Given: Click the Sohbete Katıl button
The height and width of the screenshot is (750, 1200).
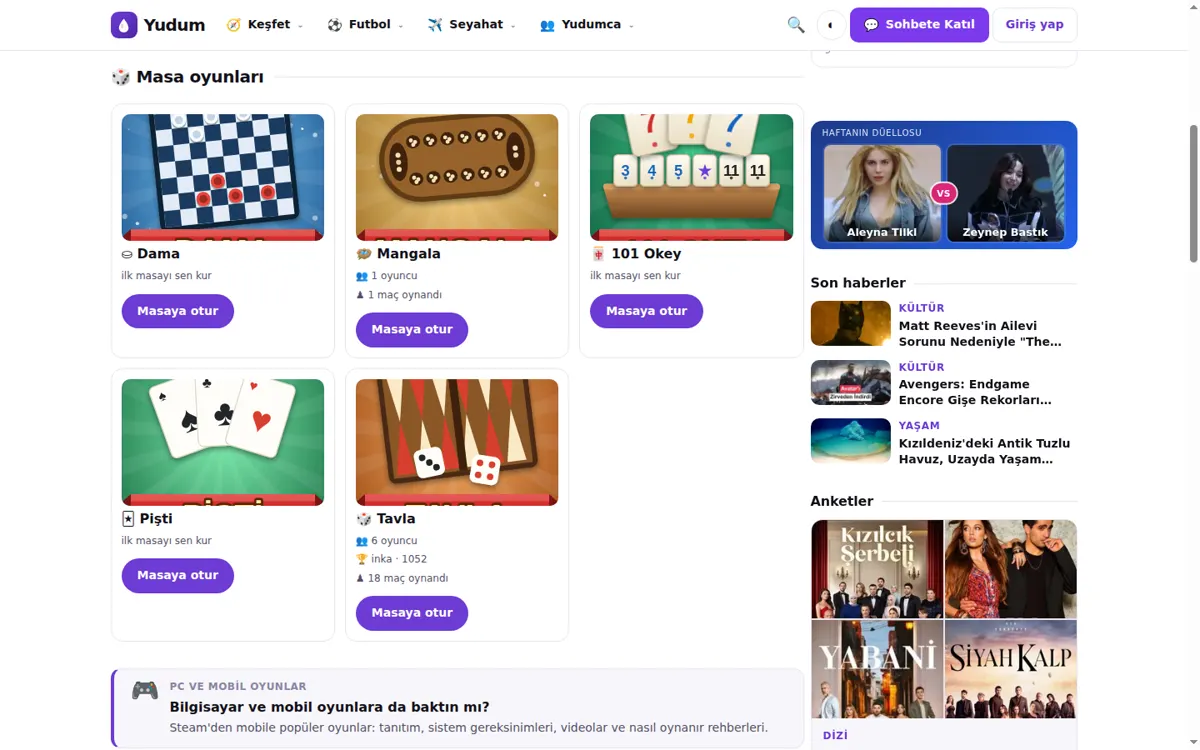Looking at the screenshot, I should pyautogui.click(x=919, y=25).
